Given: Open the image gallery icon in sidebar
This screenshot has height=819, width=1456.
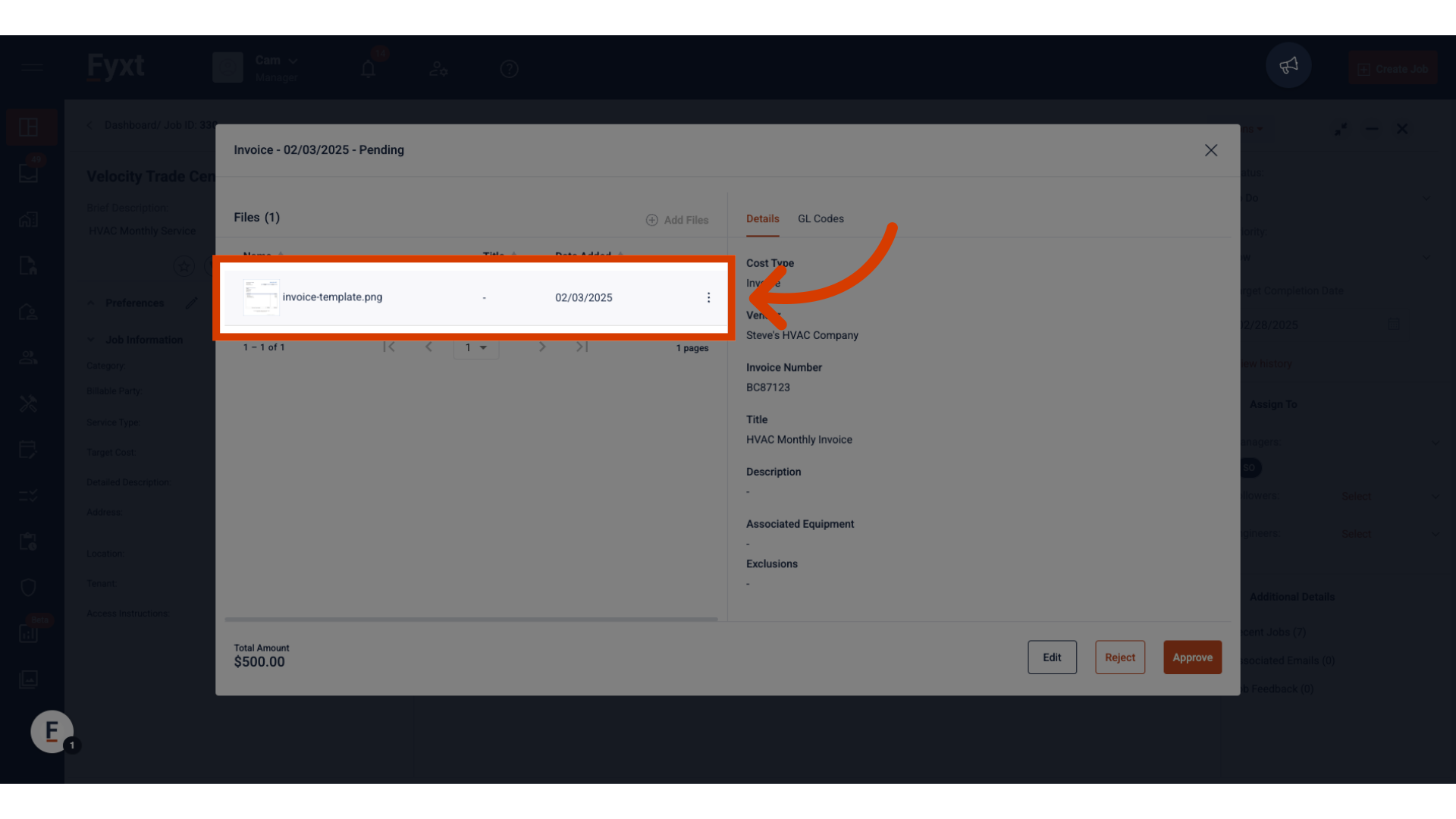Looking at the screenshot, I should click(x=29, y=679).
